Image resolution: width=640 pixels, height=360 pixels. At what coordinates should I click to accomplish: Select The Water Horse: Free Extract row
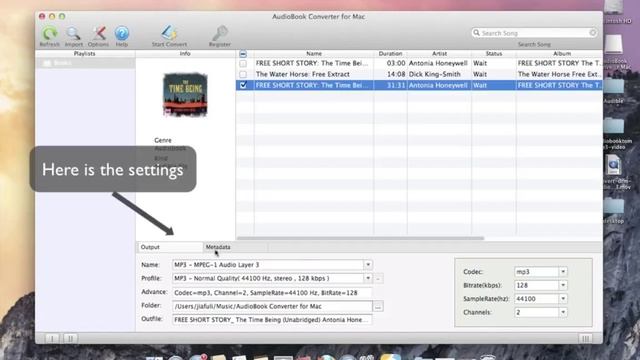(x=419, y=74)
